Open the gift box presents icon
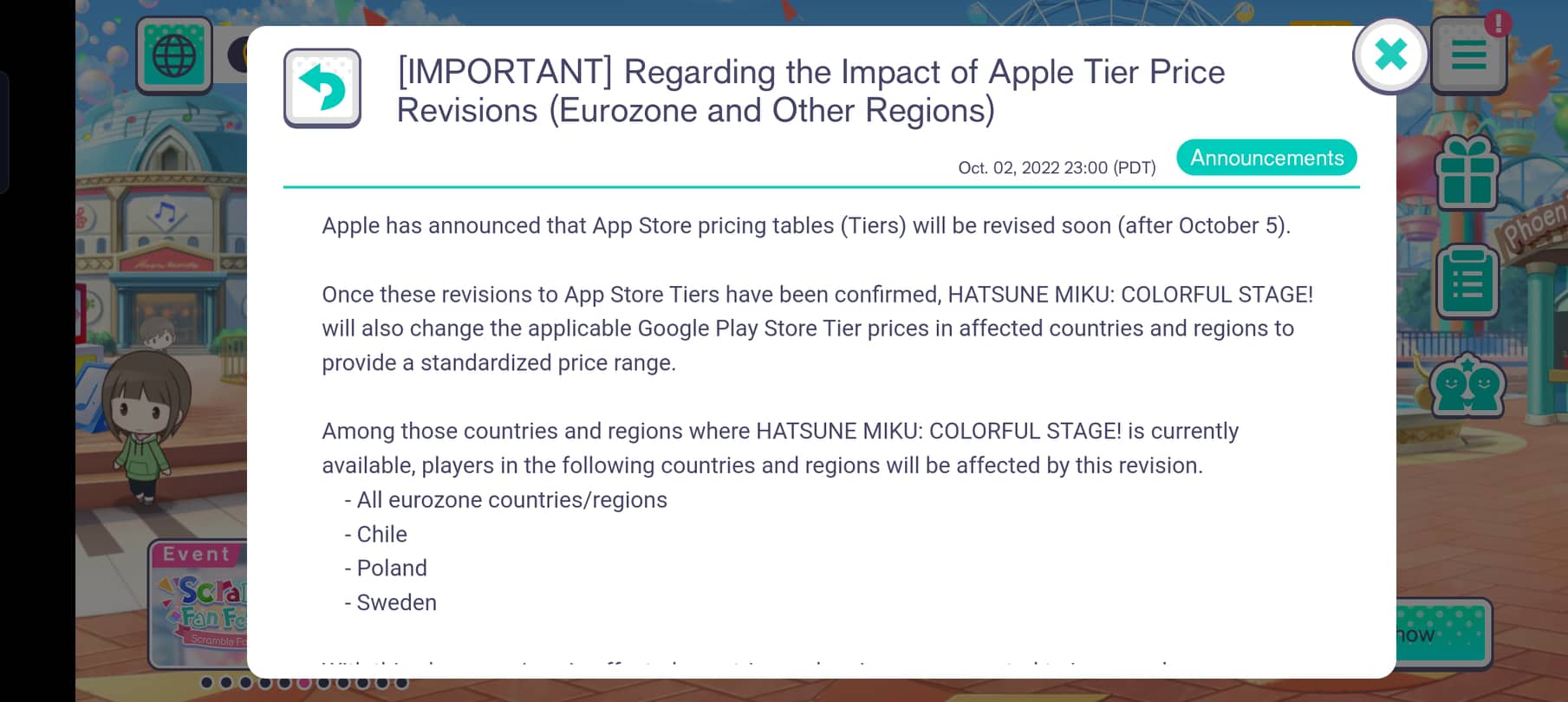Screen dimensions: 1568x702 tap(1467, 173)
